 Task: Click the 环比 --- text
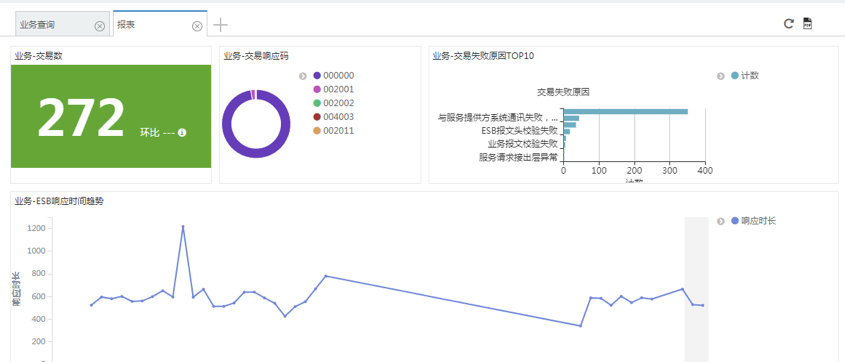(x=157, y=133)
